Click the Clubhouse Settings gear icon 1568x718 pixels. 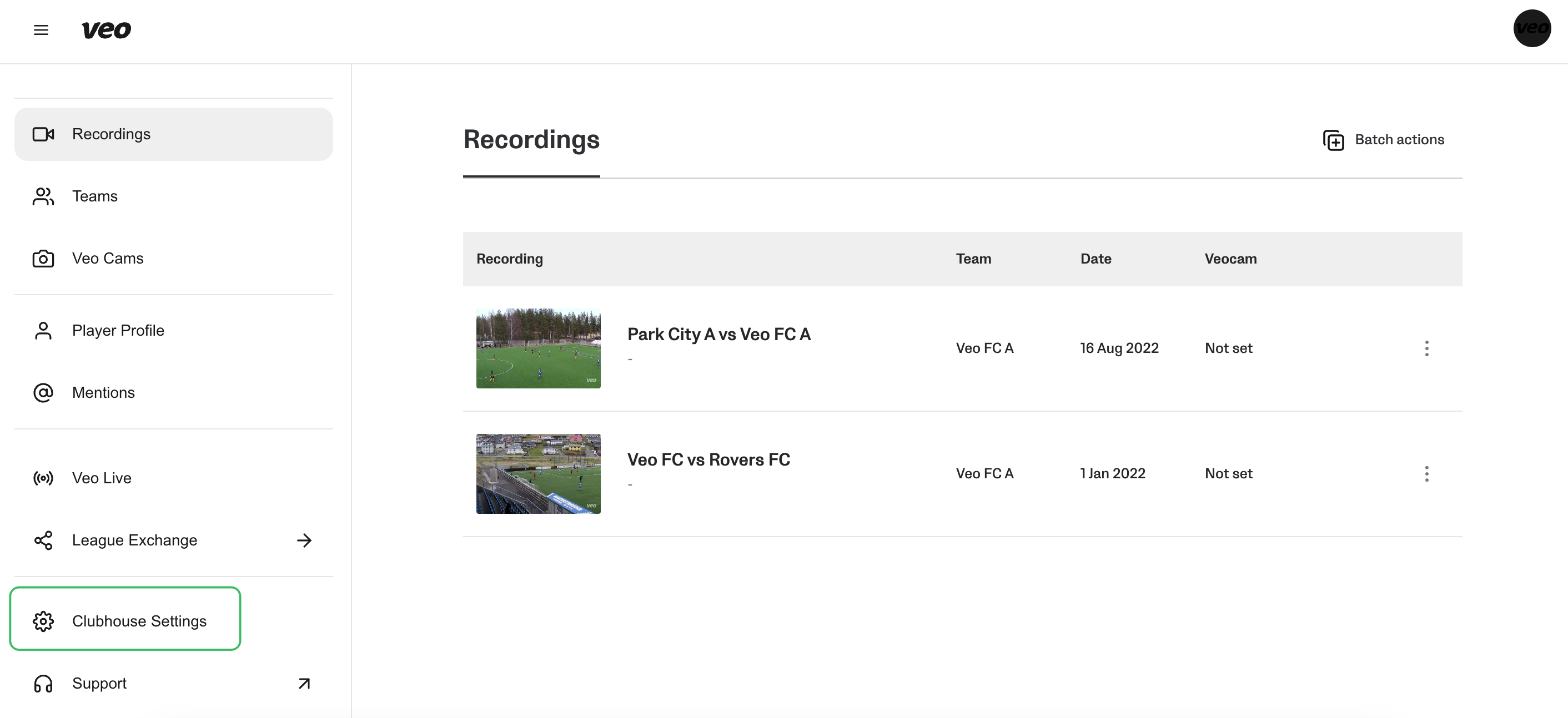pos(43,621)
